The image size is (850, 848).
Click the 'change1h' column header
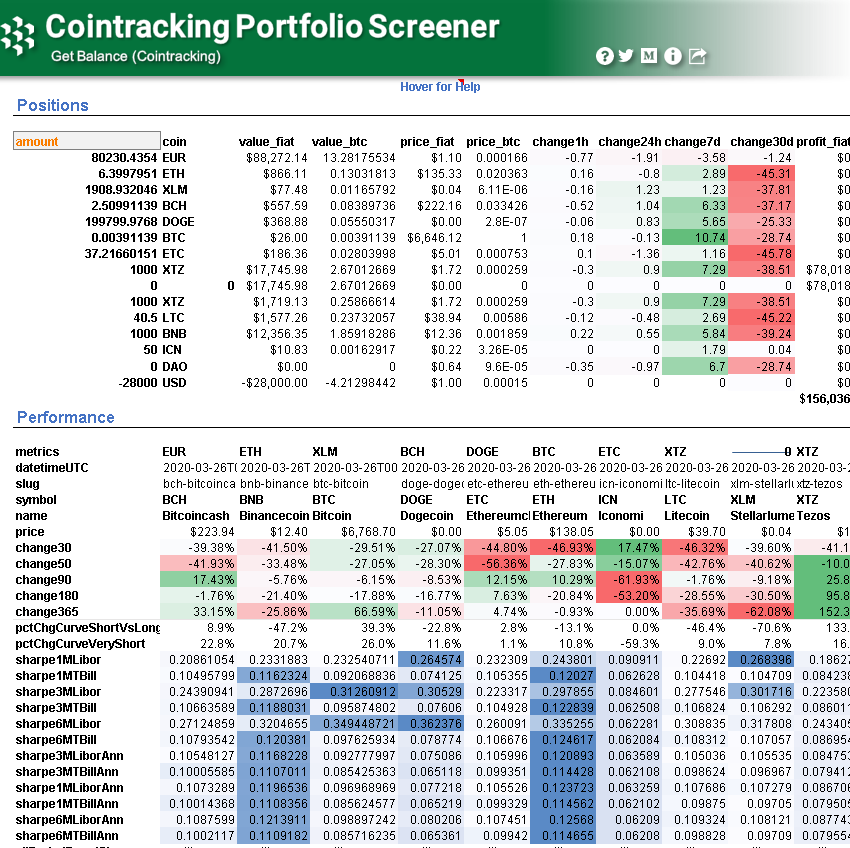point(561,142)
